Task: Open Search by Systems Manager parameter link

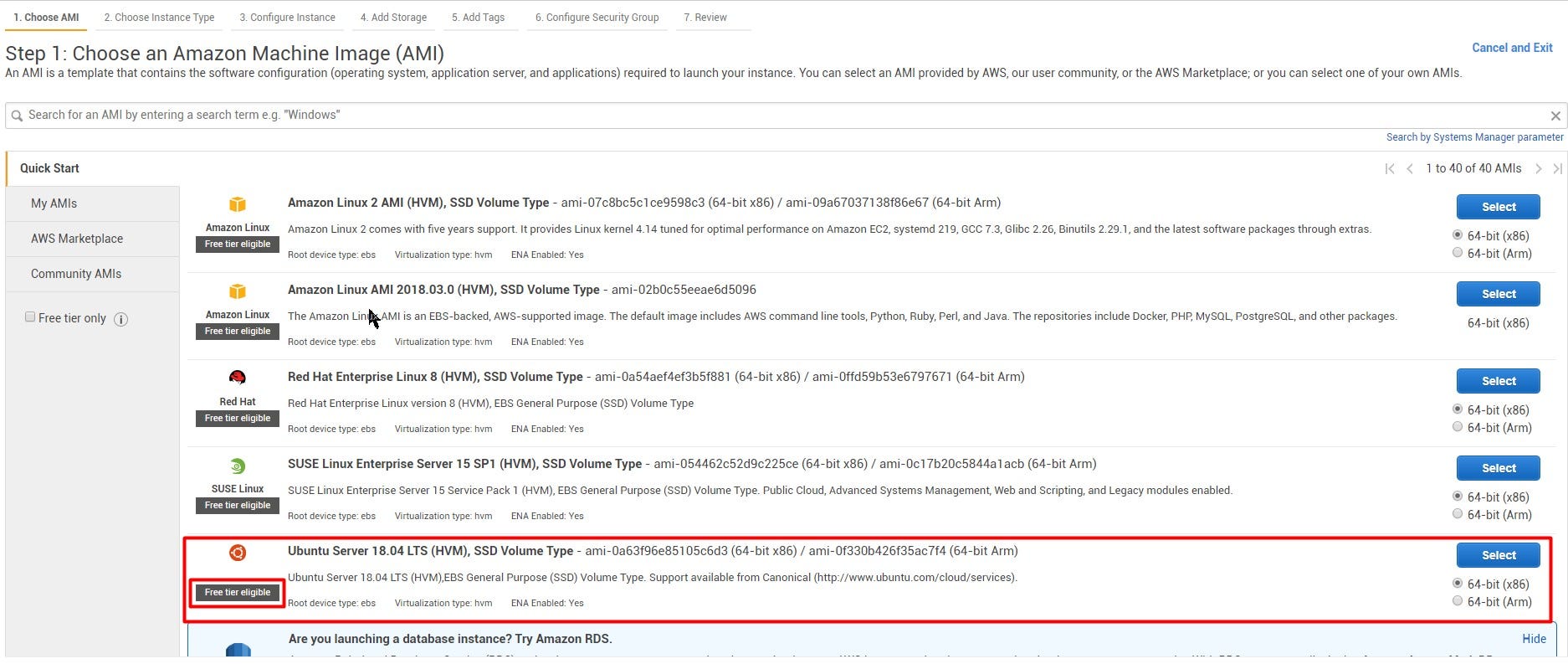Action: click(x=1474, y=137)
